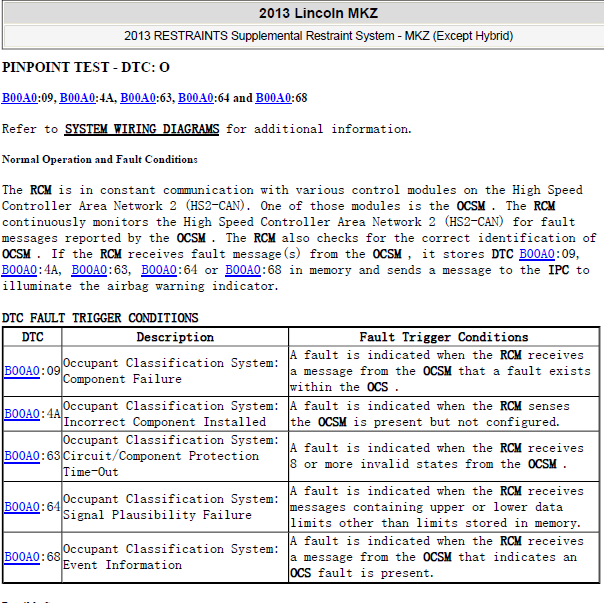
Task: Click paragraph B00A0 link before :4A,
Action: (x=19, y=270)
